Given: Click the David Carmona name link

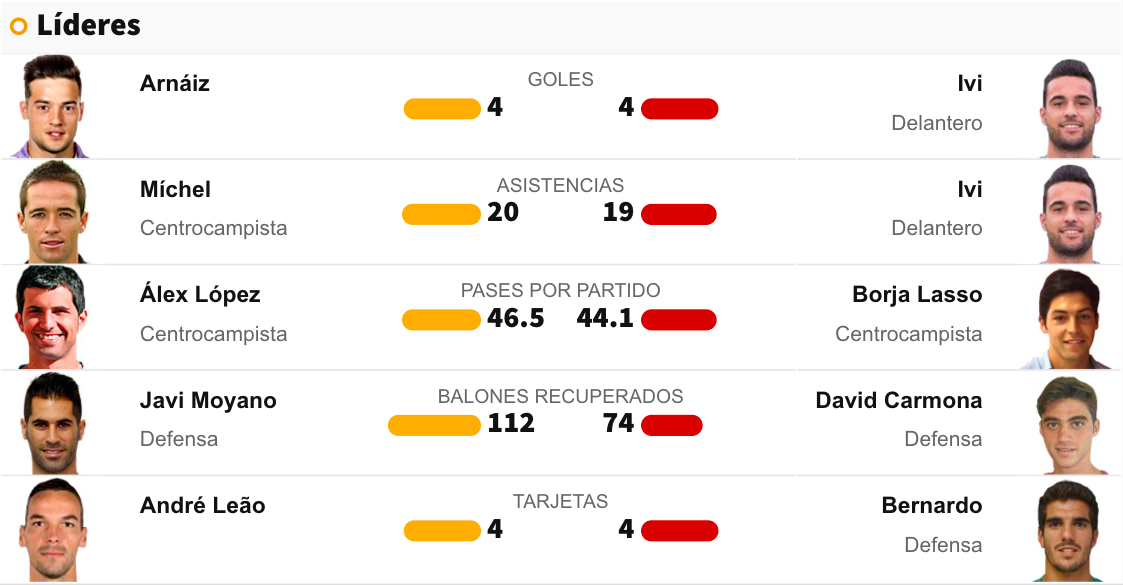Looking at the screenshot, I should [898, 401].
